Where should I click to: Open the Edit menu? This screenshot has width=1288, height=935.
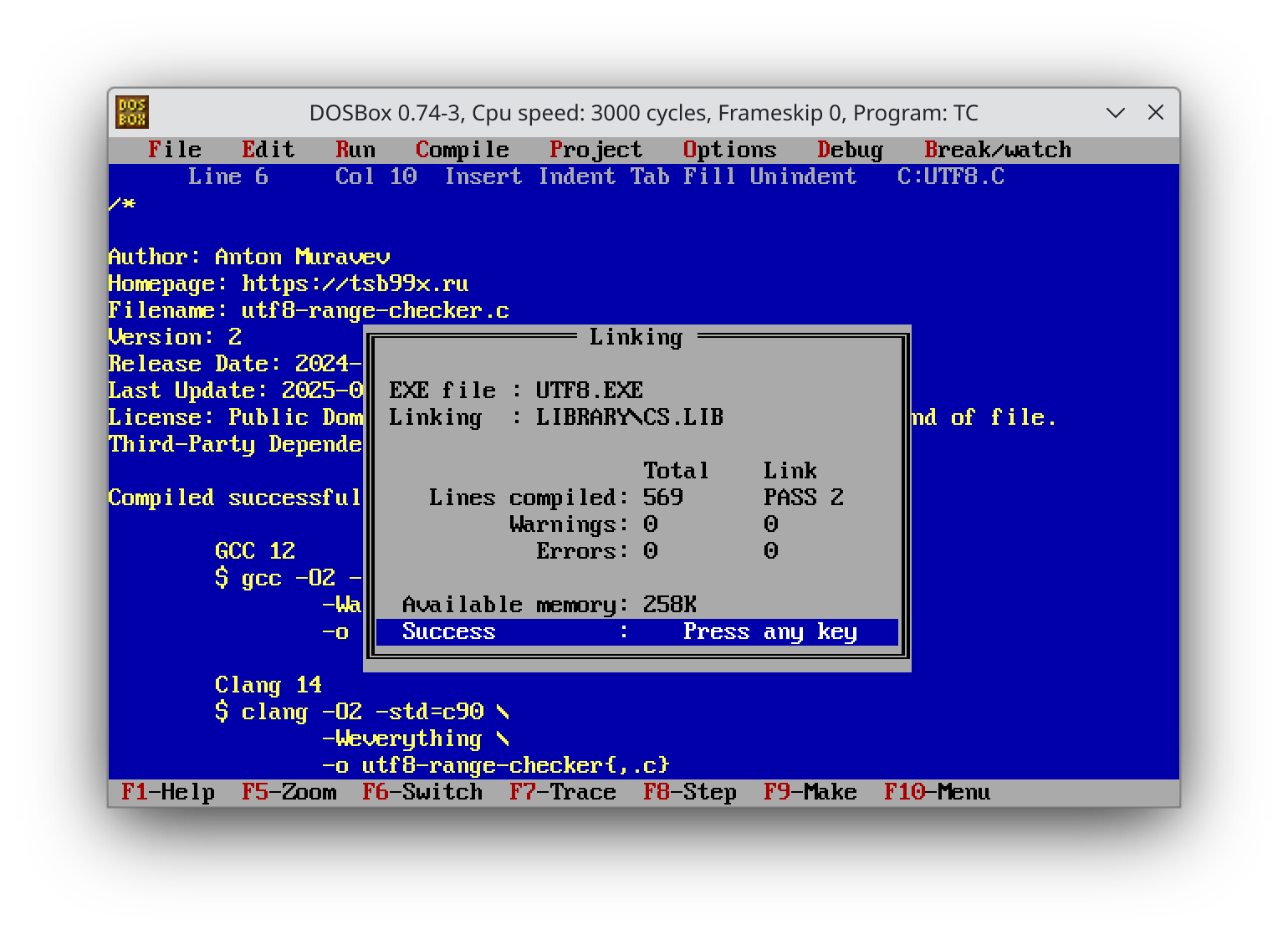tap(268, 150)
